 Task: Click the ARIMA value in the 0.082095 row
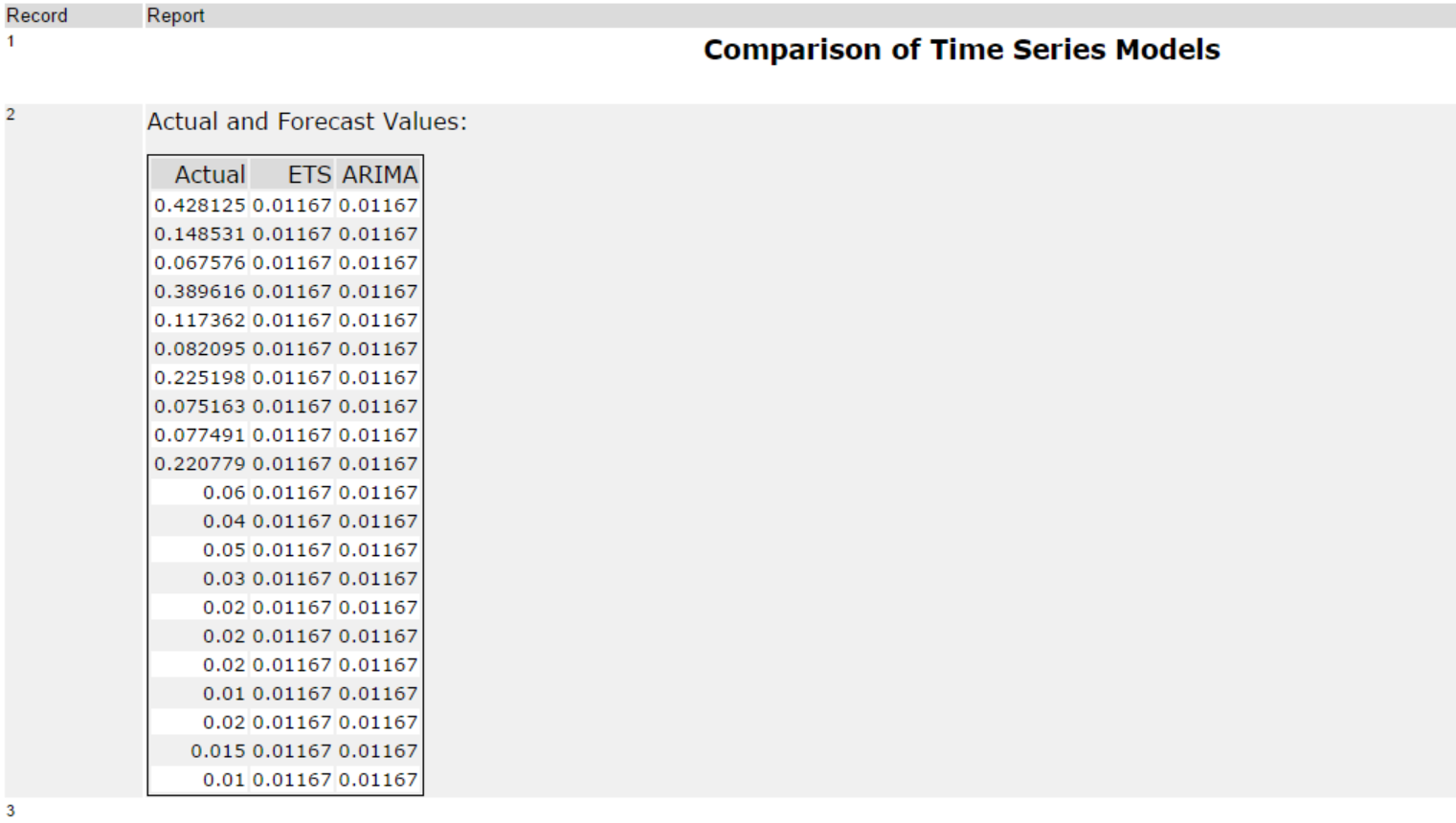[x=378, y=348]
